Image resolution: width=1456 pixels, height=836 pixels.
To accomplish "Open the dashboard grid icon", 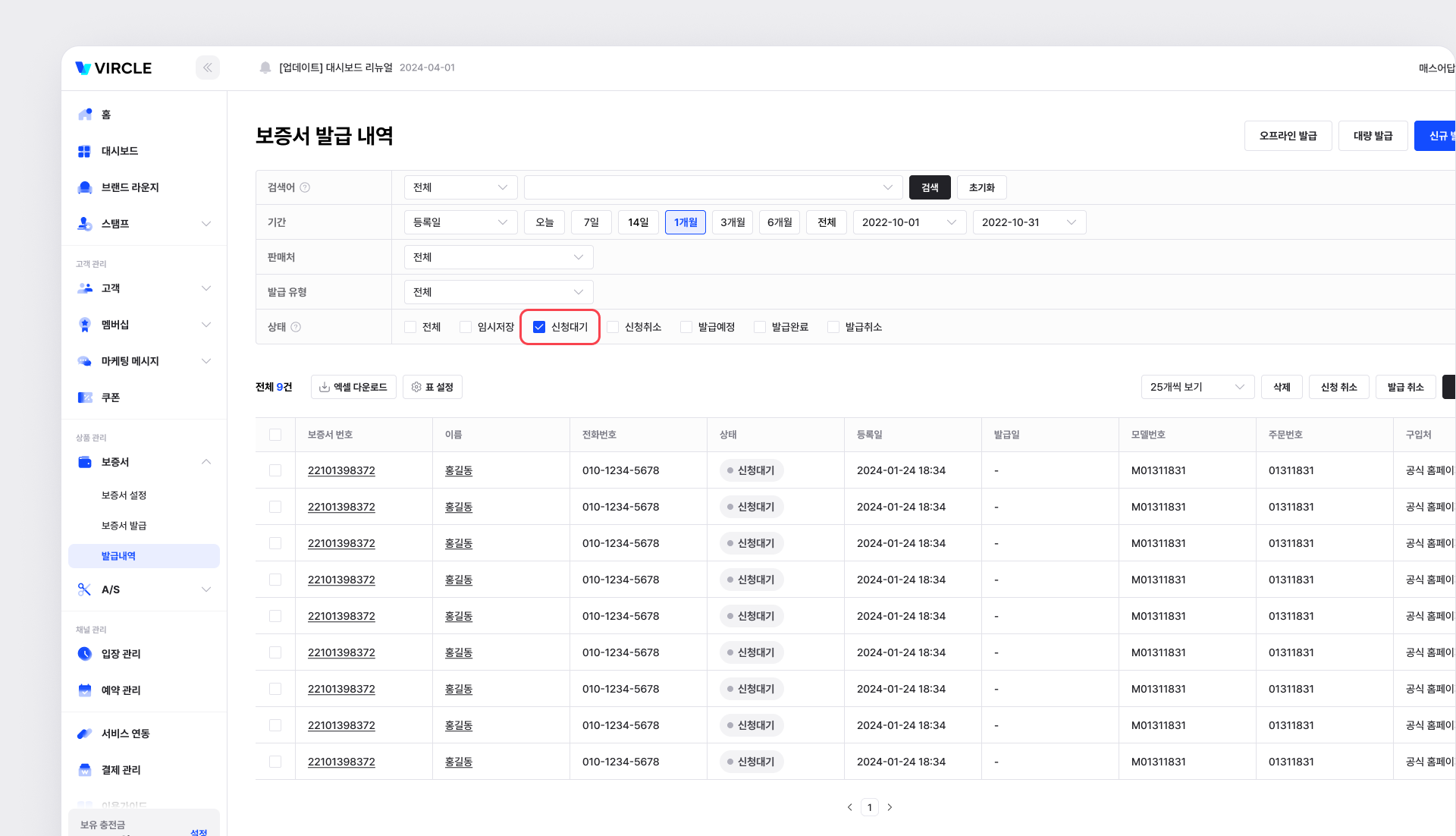I will click(x=84, y=151).
